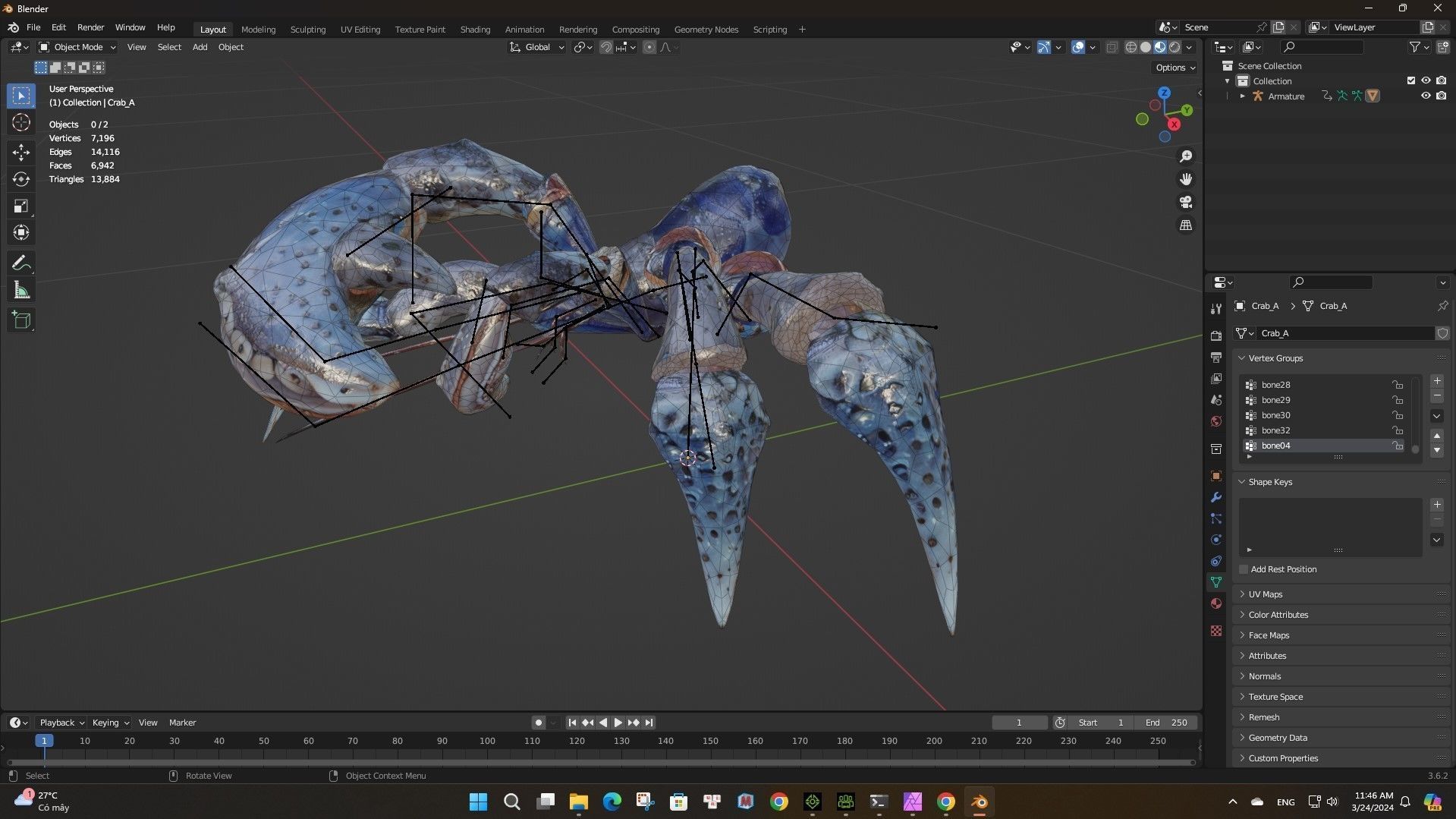Open Global transform orientation dropdown
Image resolution: width=1456 pixels, height=819 pixels.
pyautogui.click(x=536, y=47)
